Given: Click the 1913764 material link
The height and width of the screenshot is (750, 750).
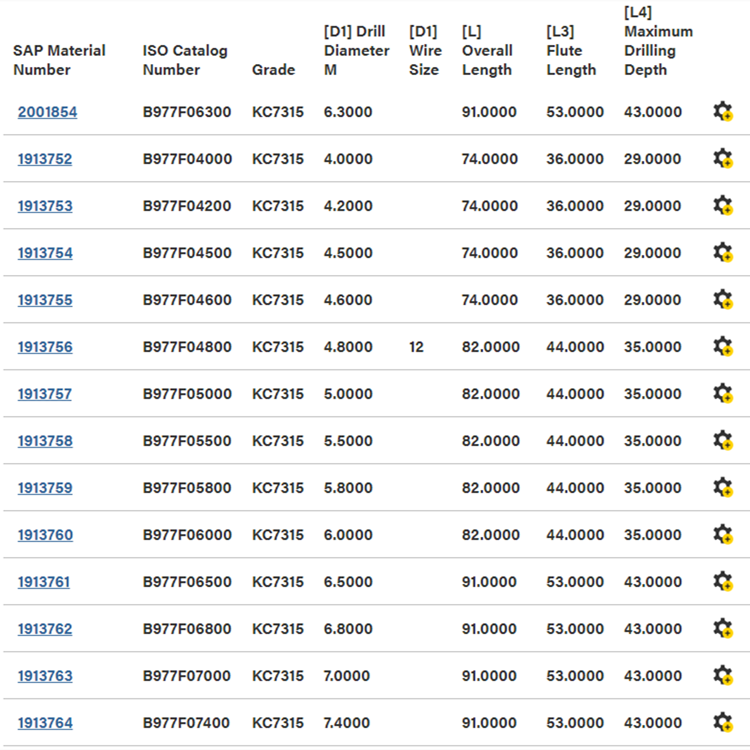Looking at the screenshot, I should [x=45, y=723].
